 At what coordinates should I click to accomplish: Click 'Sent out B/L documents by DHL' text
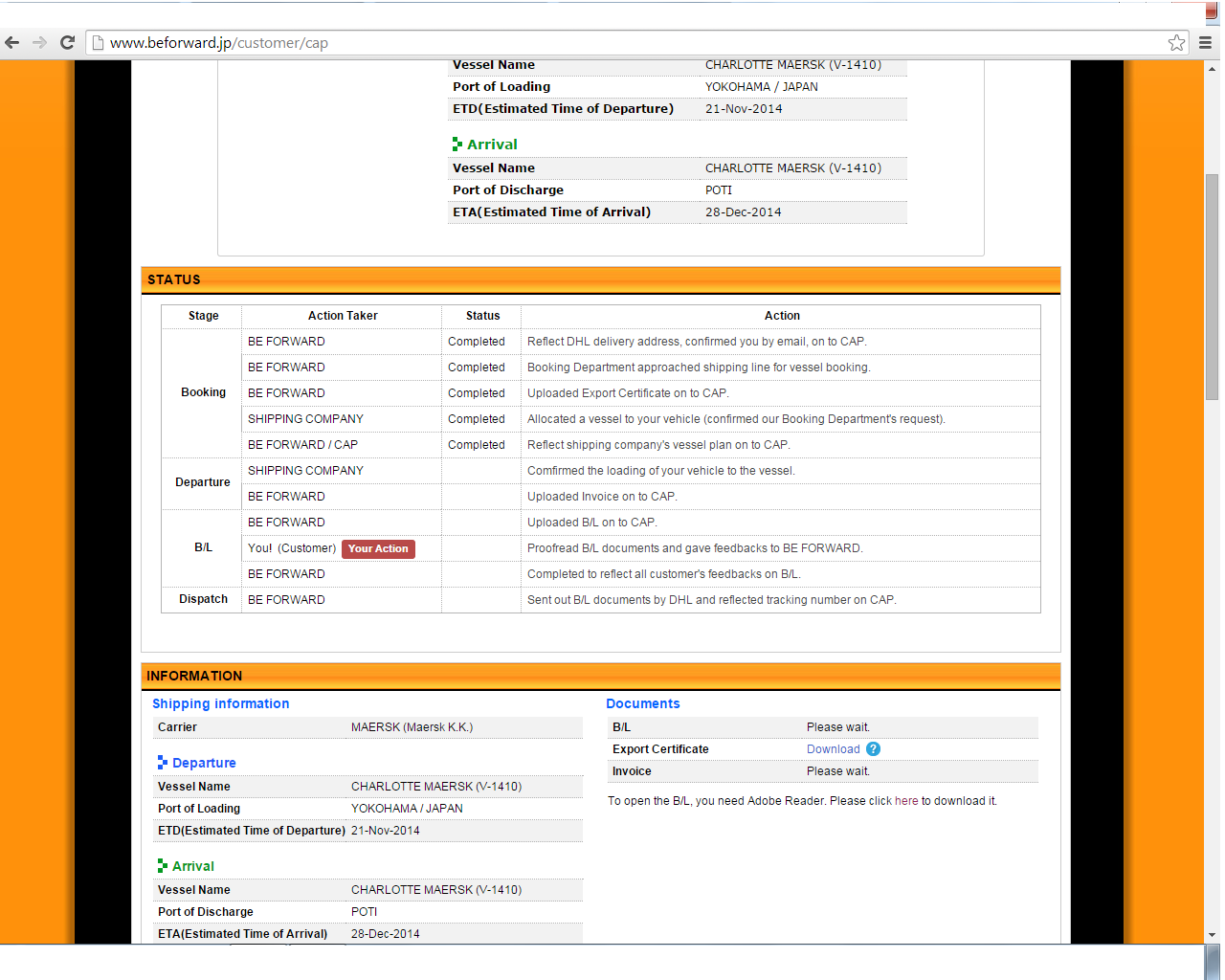712,600
